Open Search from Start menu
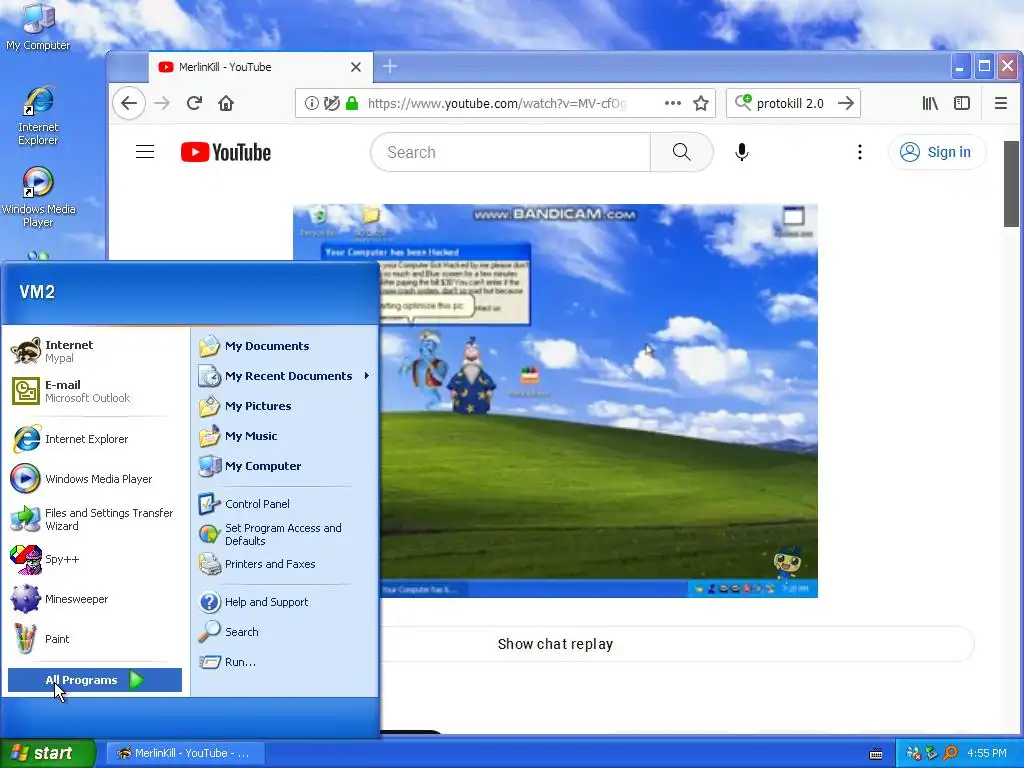 coord(285,632)
